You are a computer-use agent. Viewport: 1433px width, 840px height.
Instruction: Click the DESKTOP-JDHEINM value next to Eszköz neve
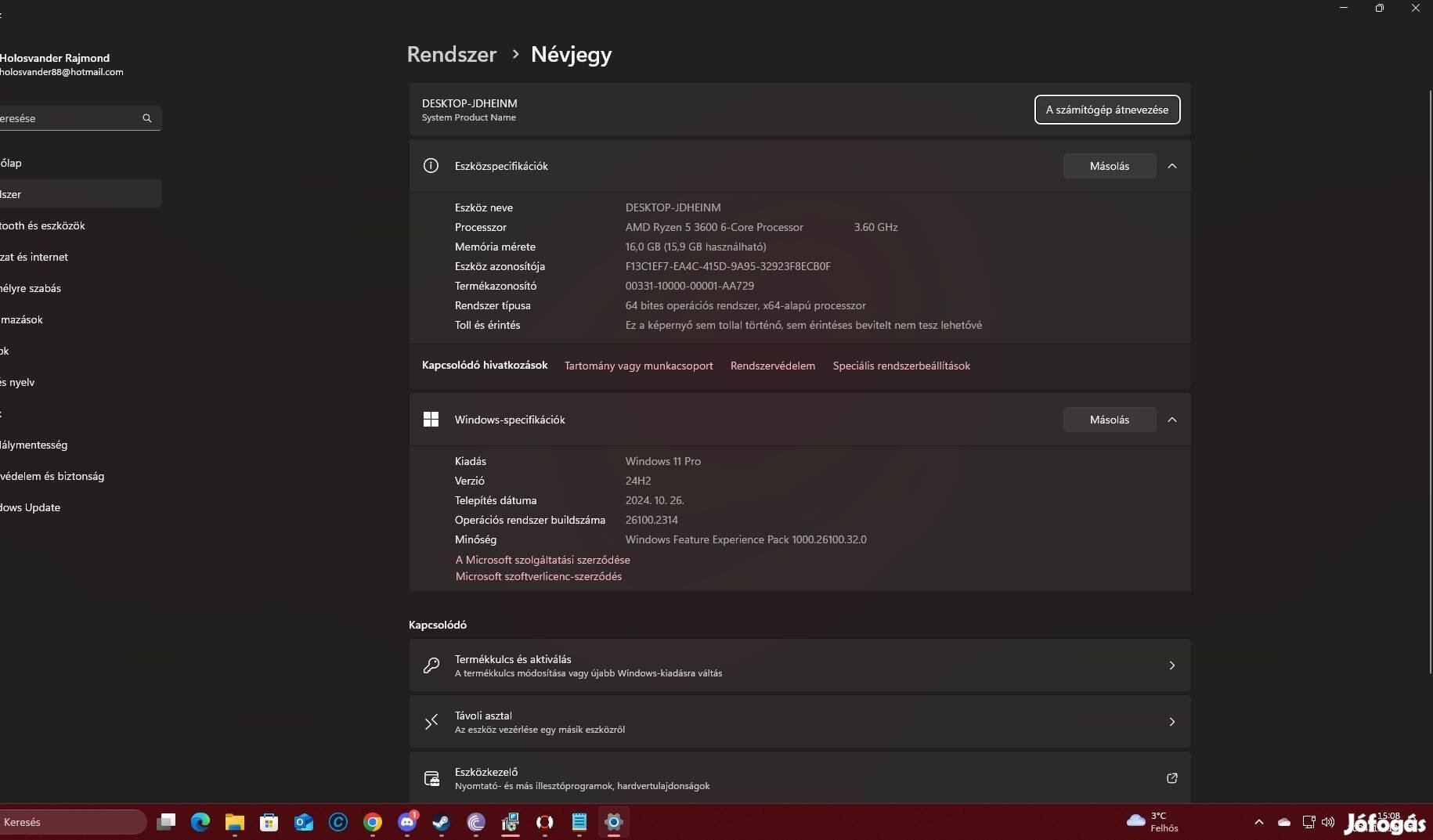(673, 207)
